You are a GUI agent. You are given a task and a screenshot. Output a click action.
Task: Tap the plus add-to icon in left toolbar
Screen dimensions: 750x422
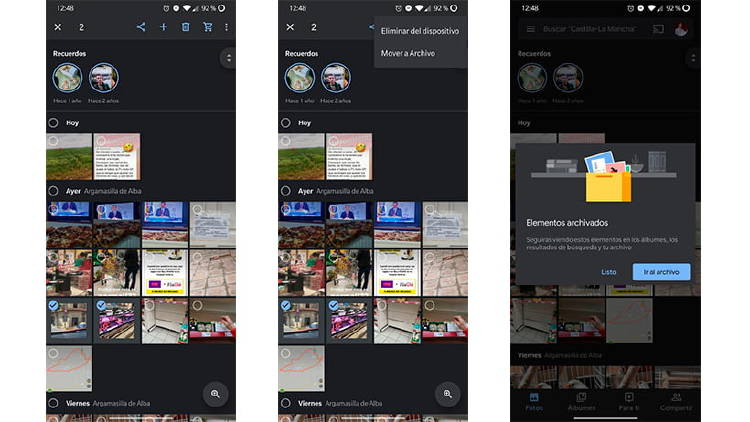[163, 27]
